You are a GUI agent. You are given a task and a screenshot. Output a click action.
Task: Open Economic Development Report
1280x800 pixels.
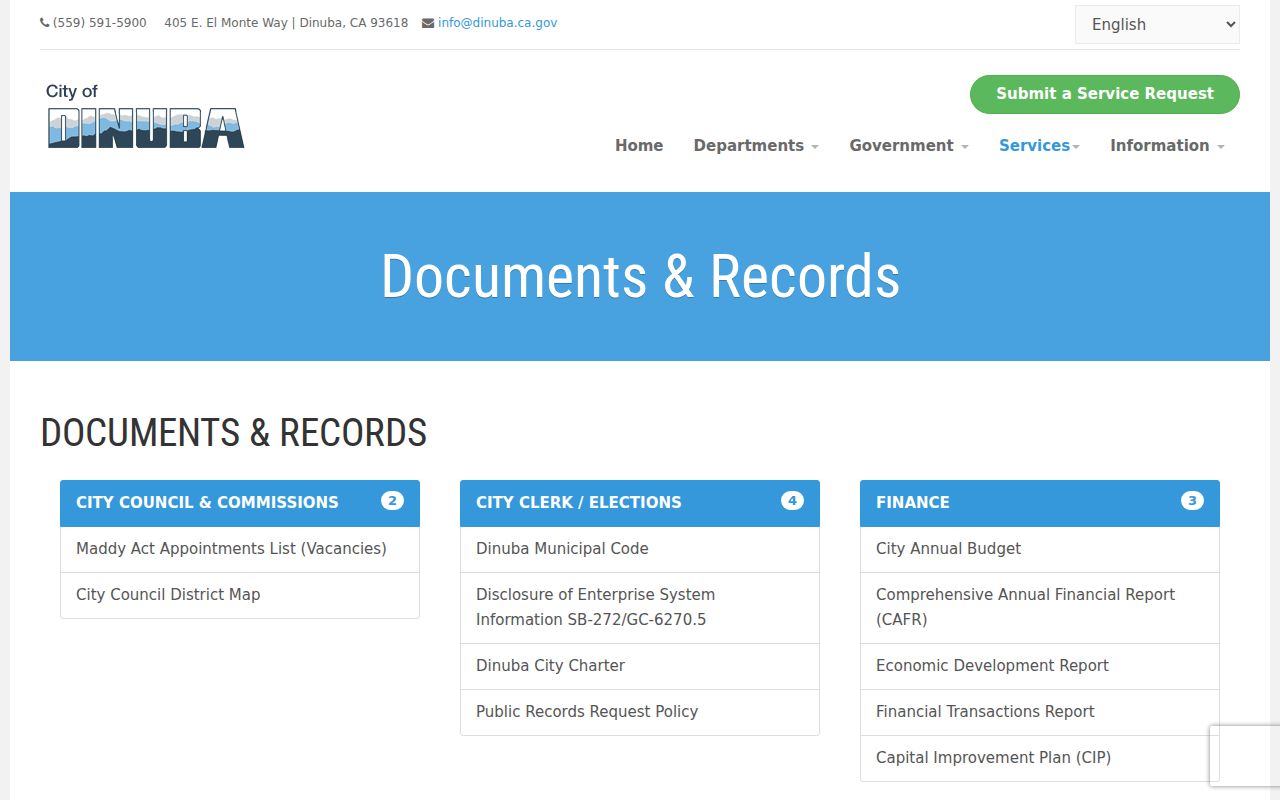1040,666
